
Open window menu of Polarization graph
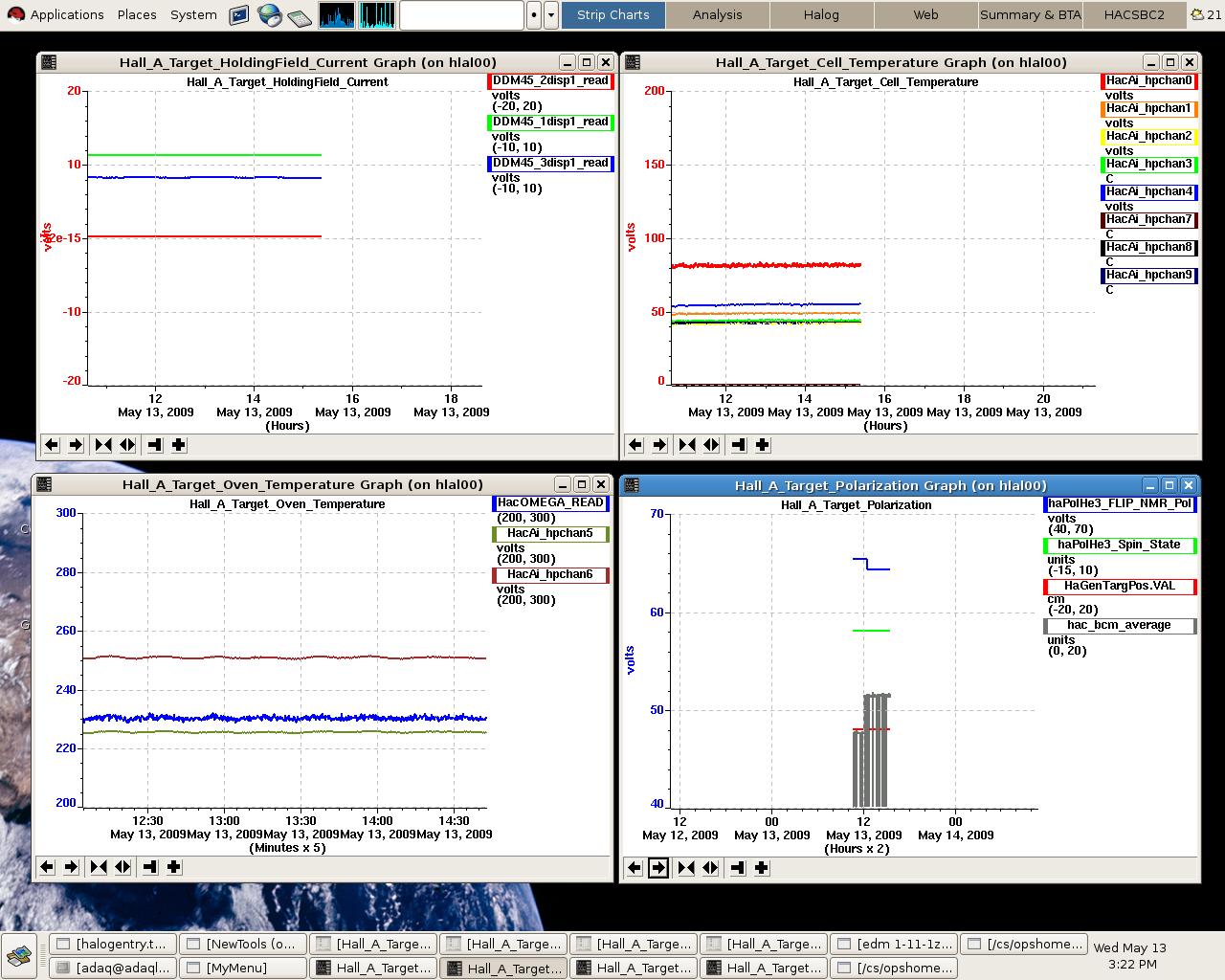[632, 485]
